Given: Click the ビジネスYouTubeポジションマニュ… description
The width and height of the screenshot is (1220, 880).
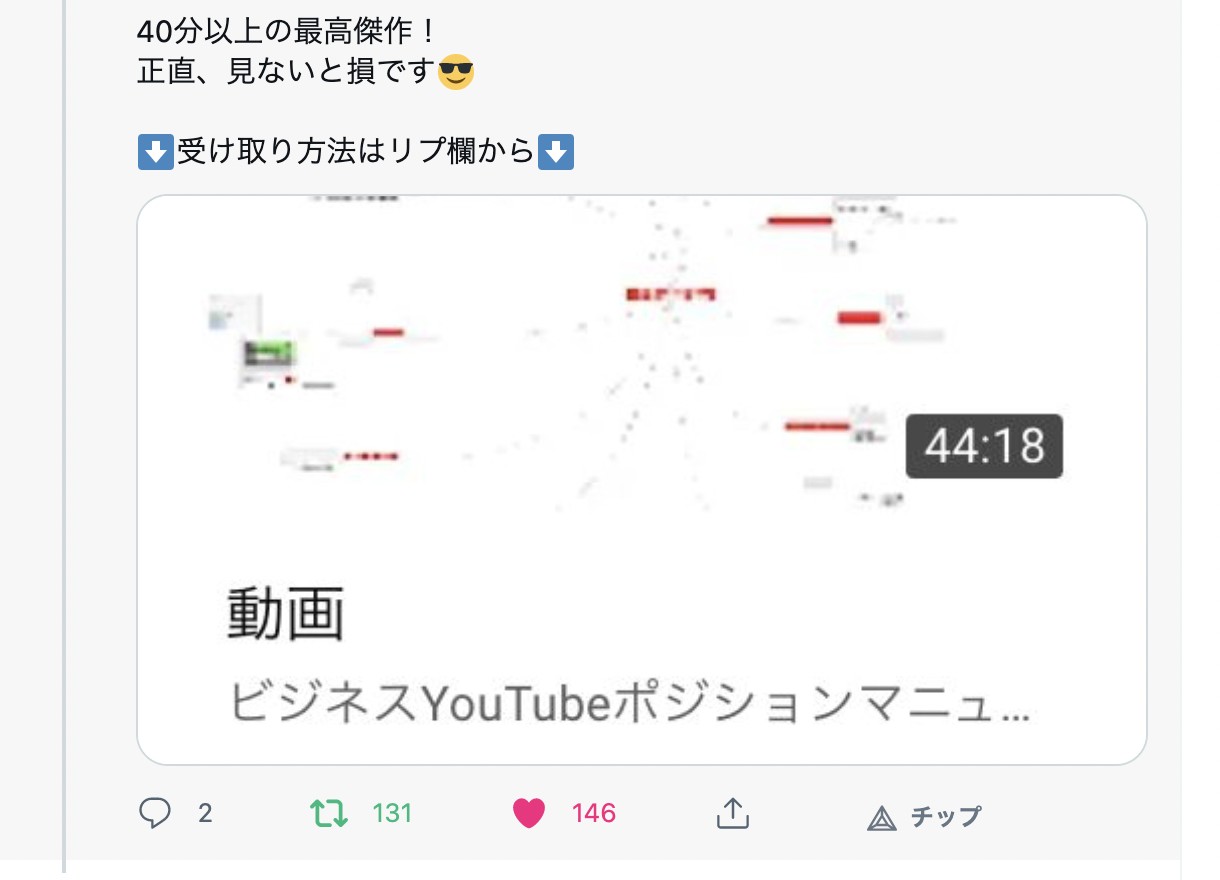Looking at the screenshot, I should coord(629,705).
